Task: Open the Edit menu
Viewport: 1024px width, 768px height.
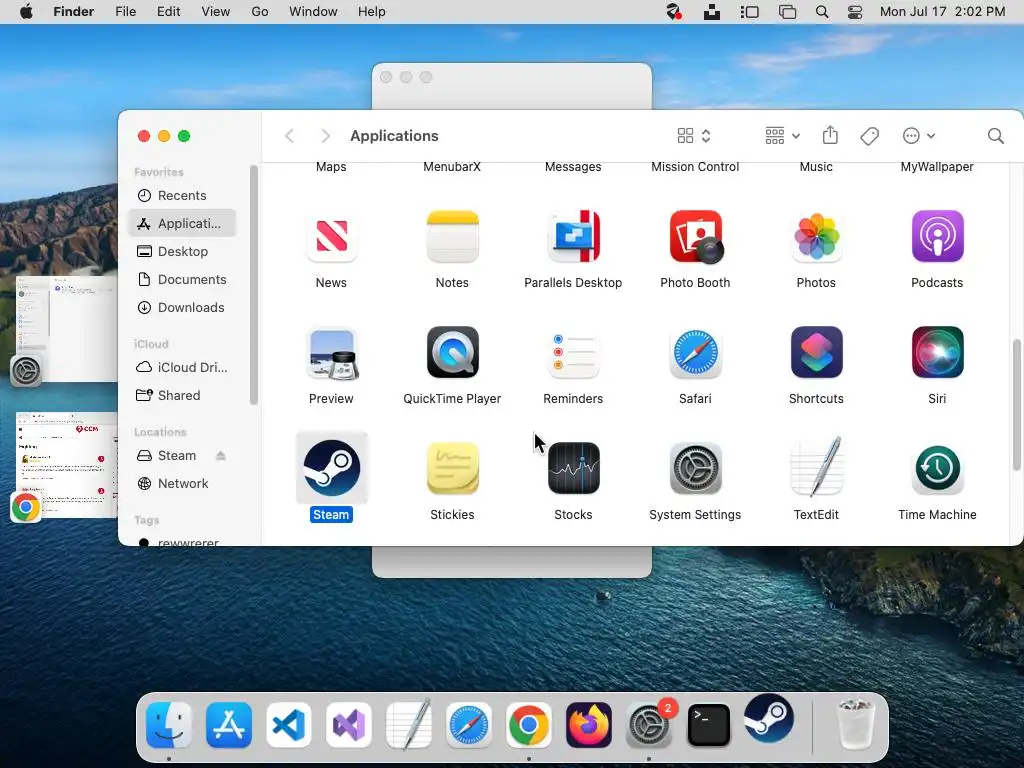Action: (168, 12)
